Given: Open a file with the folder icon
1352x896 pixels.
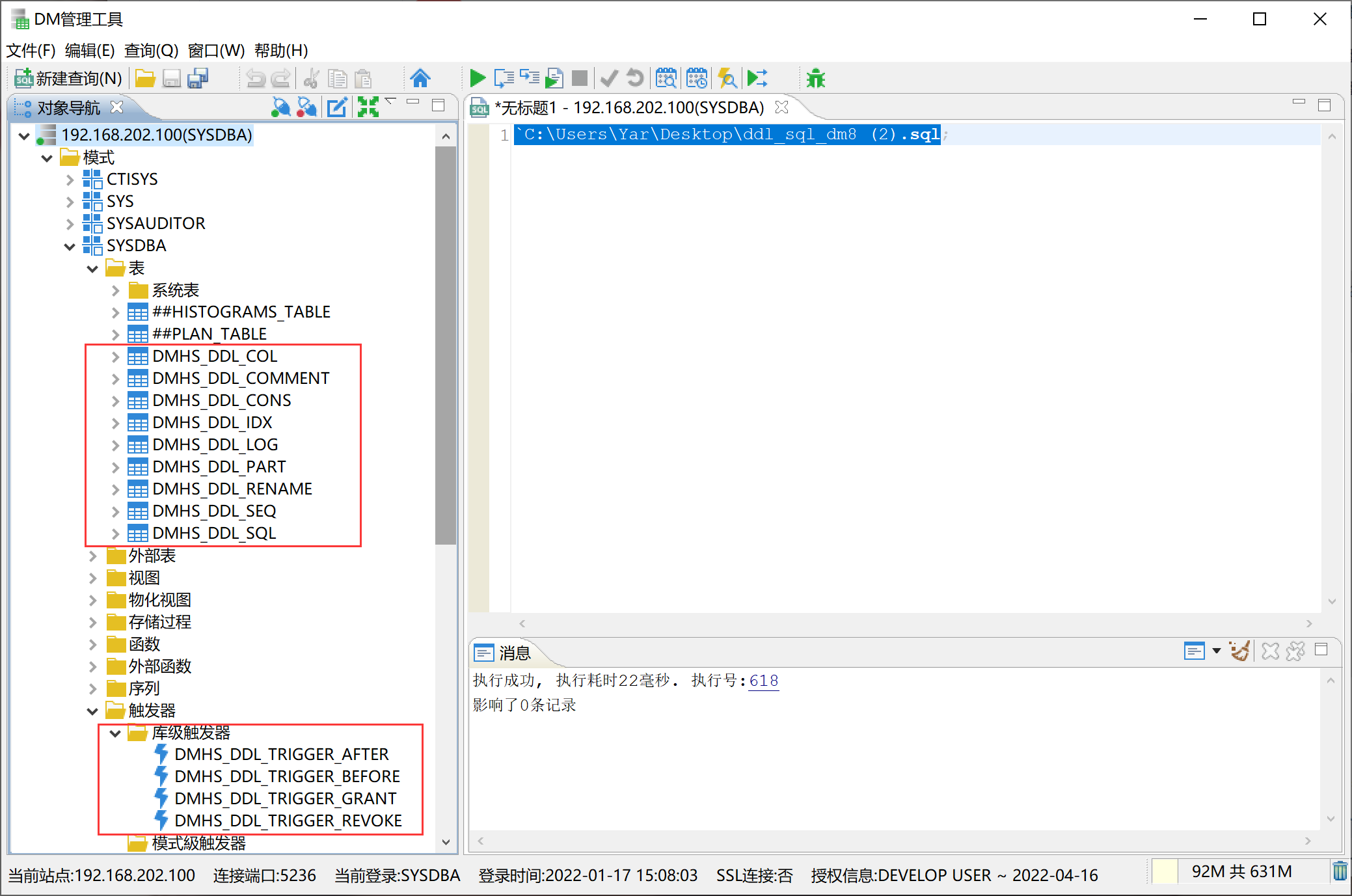Looking at the screenshot, I should pyautogui.click(x=145, y=79).
